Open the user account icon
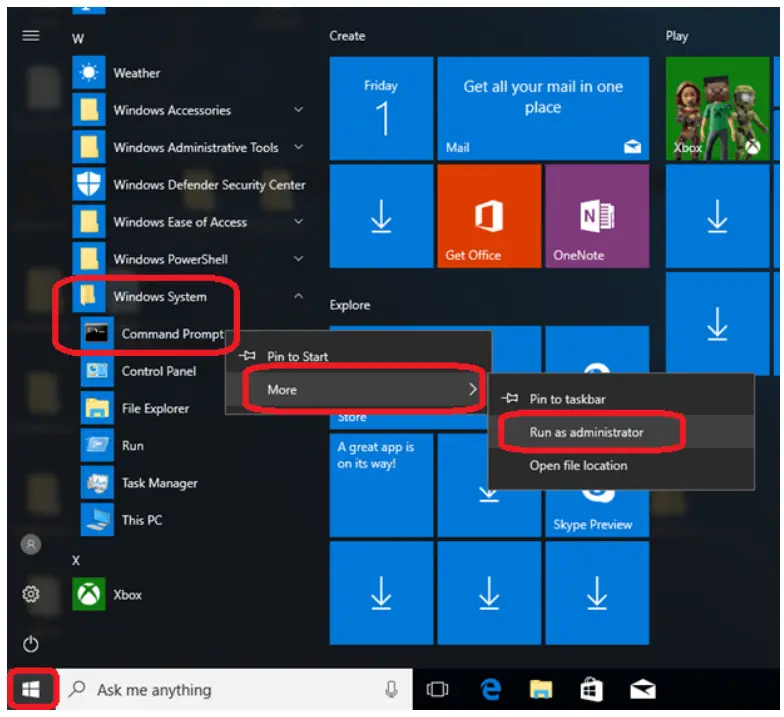This screenshot has width=784, height=717. [30, 544]
